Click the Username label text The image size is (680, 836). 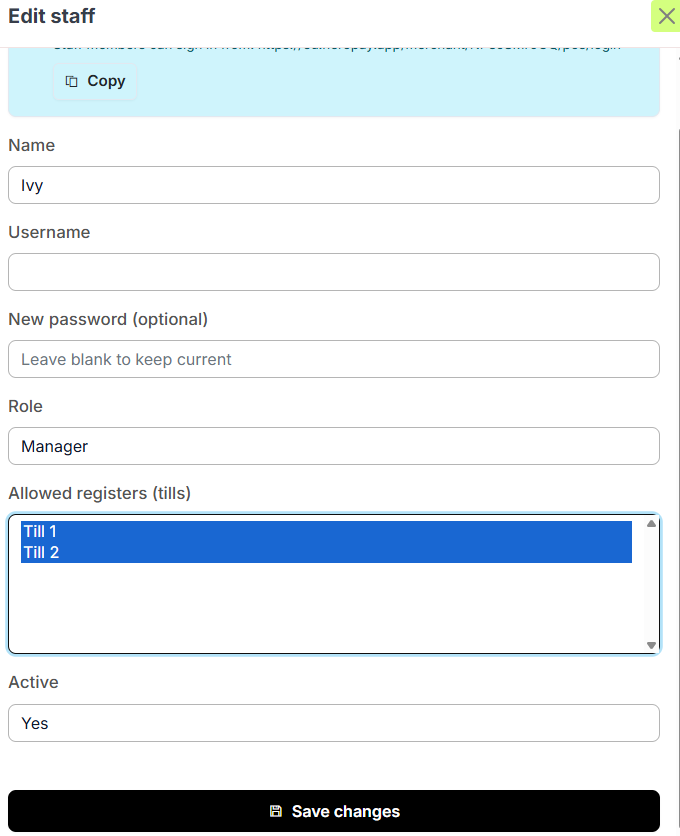49,232
